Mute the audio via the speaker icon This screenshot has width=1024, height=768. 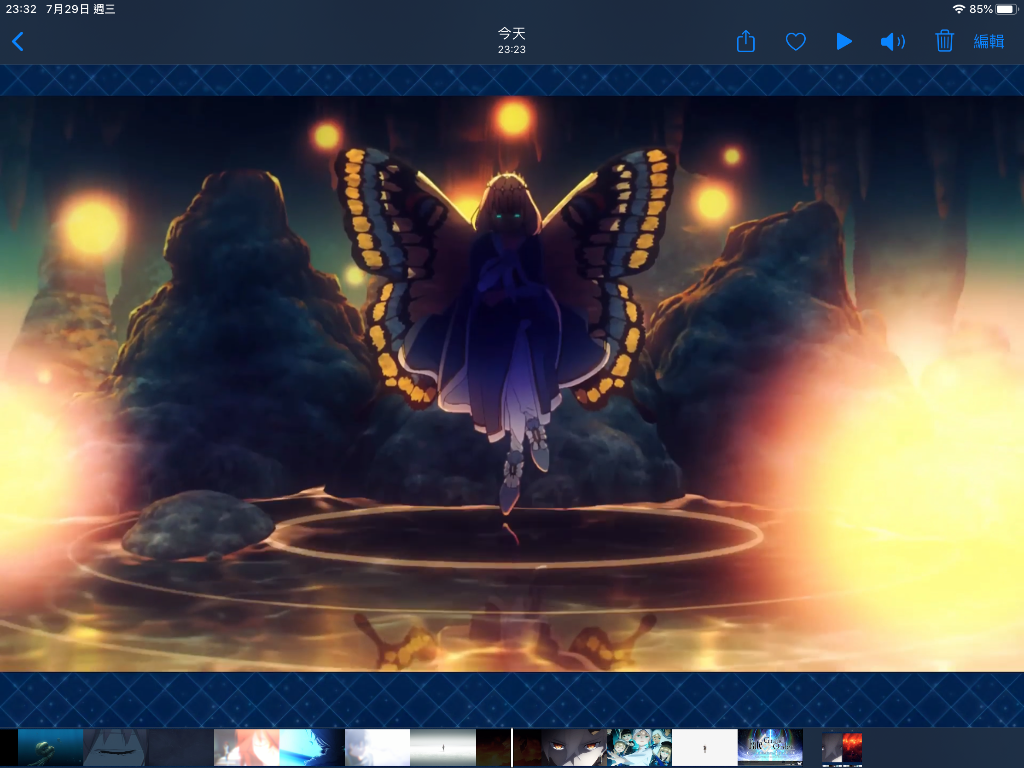(x=892, y=42)
